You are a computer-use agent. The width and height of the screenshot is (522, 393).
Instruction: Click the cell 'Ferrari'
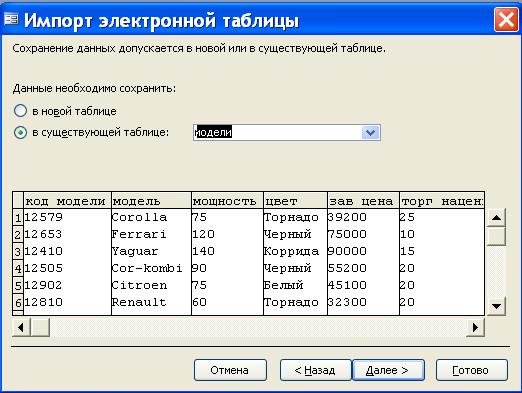tap(151, 234)
